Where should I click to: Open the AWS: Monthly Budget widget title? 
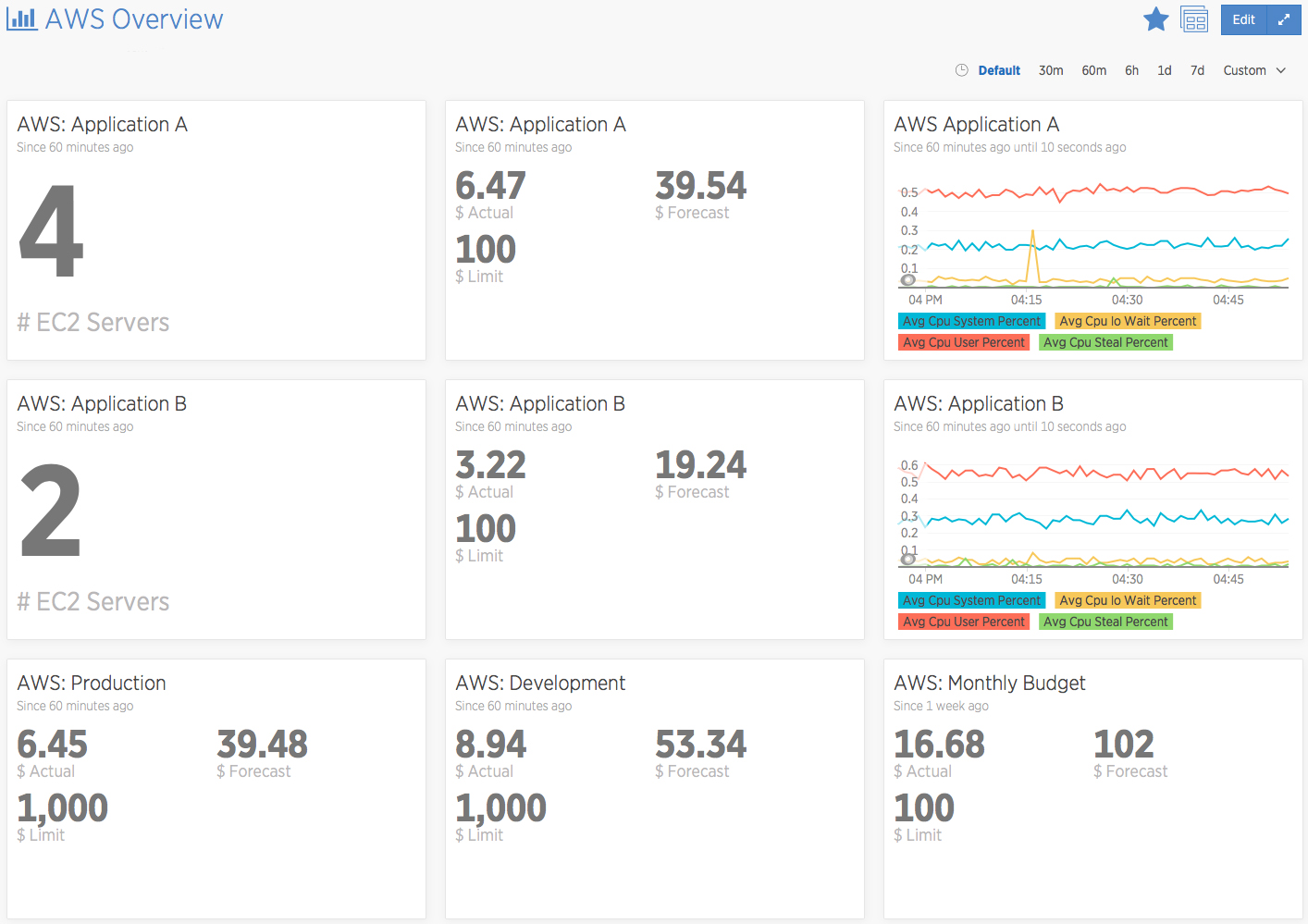tap(990, 683)
